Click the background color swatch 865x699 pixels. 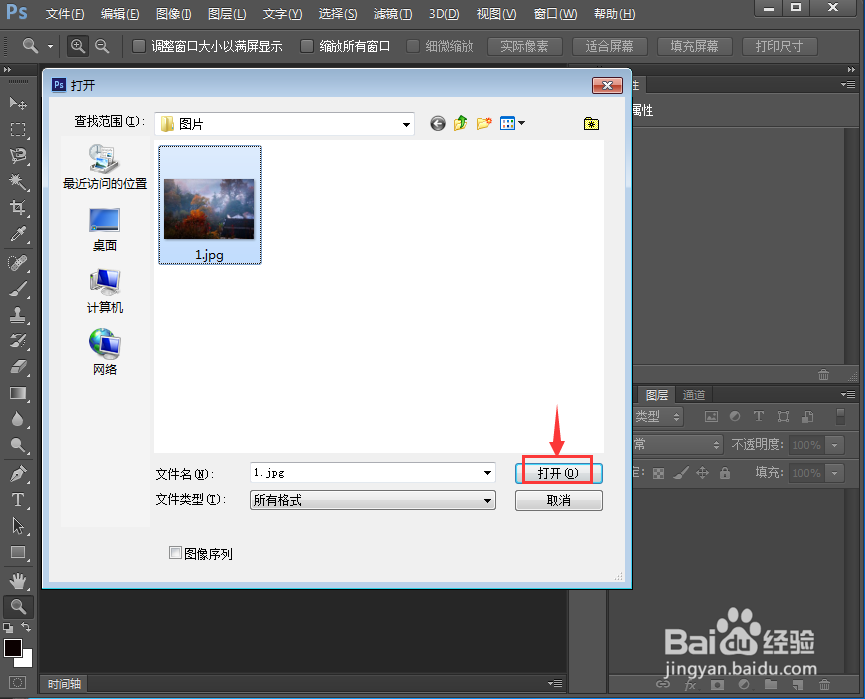pos(26,660)
